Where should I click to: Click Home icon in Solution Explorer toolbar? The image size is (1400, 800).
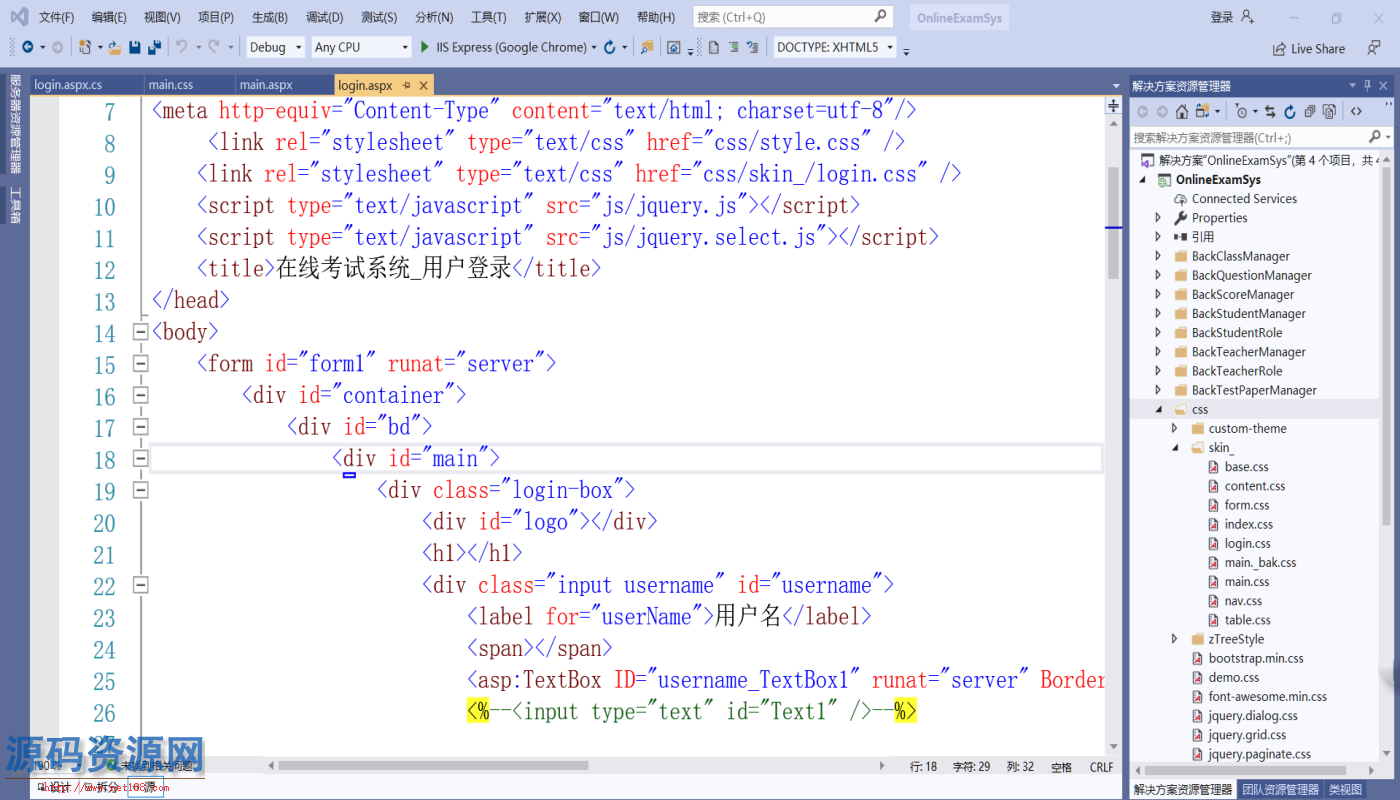pyautogui.click(x=1182, y=112)
